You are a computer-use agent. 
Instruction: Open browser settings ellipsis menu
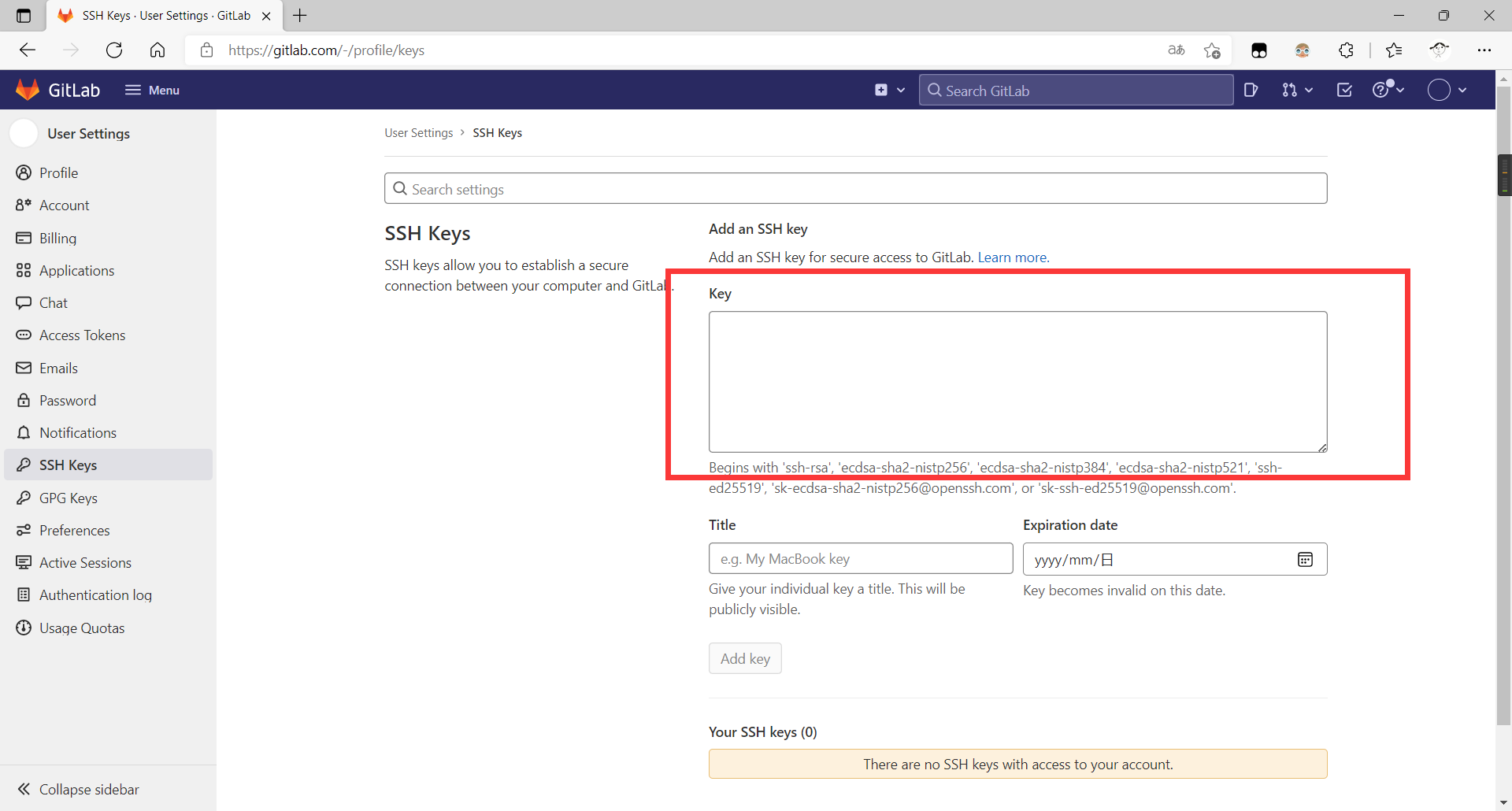[x=1484, y=50]
